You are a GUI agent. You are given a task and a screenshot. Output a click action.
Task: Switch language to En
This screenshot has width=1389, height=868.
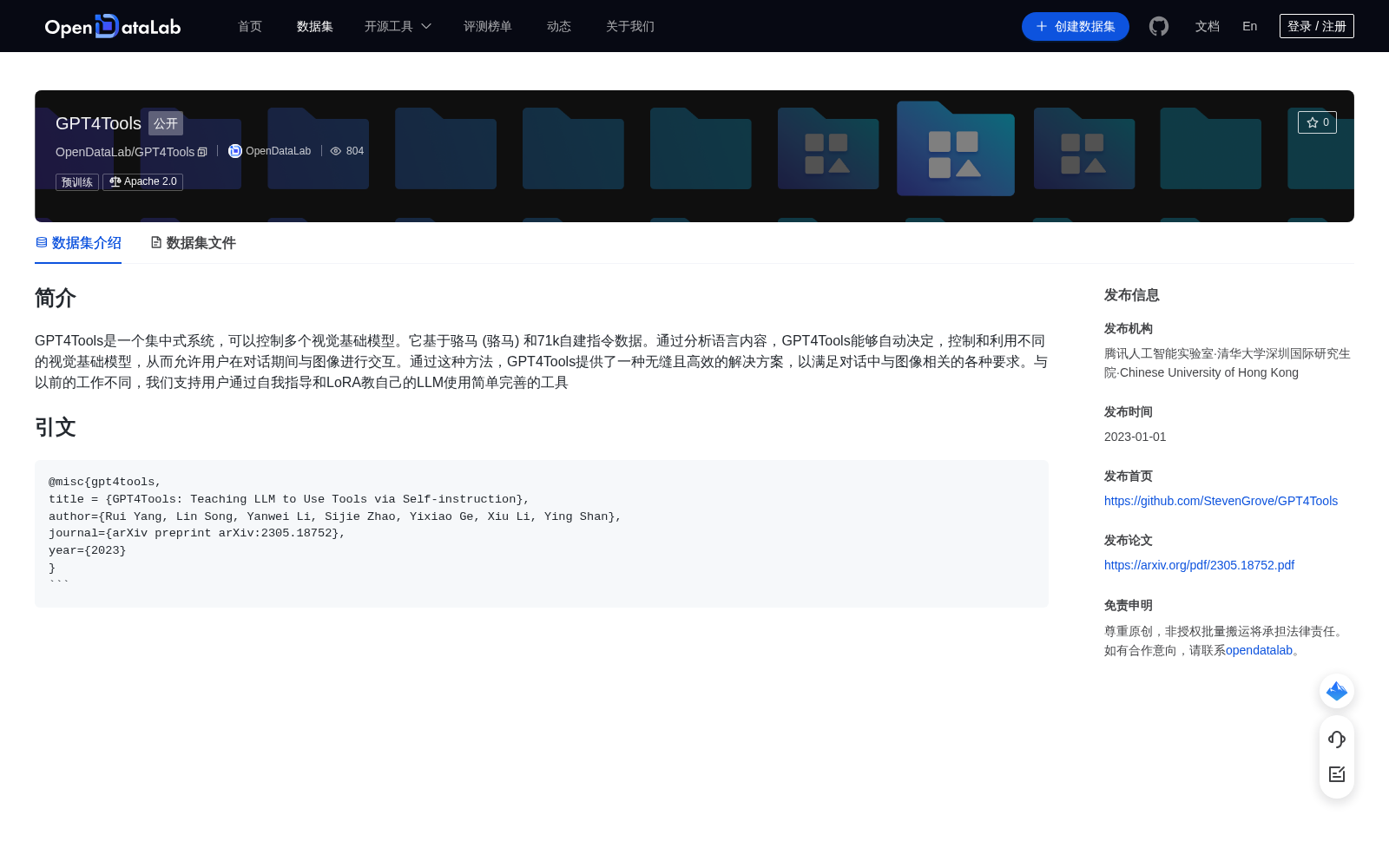(x=1250, y=26)
